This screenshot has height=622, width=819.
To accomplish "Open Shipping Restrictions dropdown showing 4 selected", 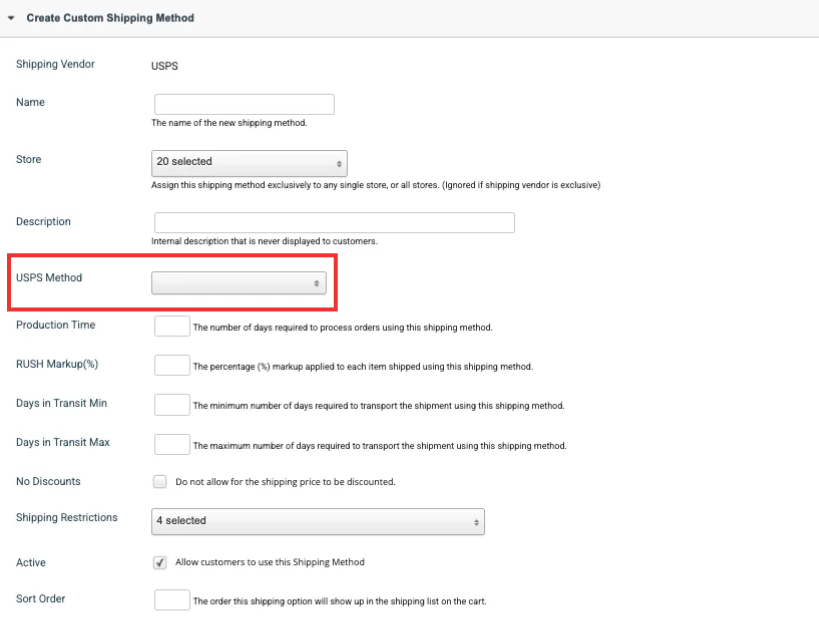I will click(x=318, y=522).
